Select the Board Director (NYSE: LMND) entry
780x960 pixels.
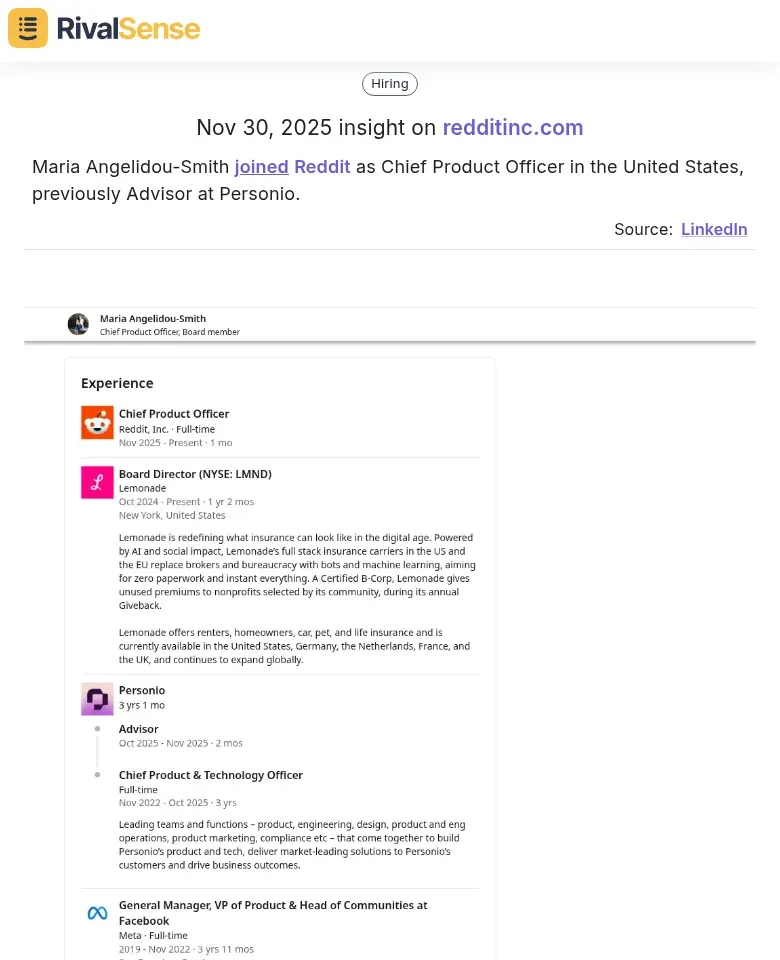[x=195, y=474]
